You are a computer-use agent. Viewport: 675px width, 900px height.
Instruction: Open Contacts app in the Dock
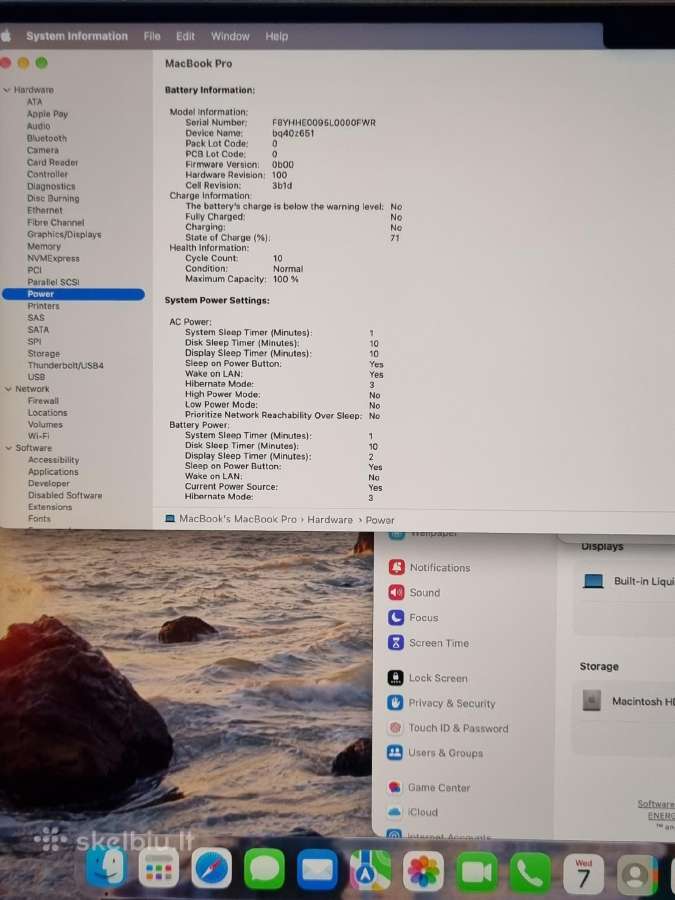(x=636, y=875)
